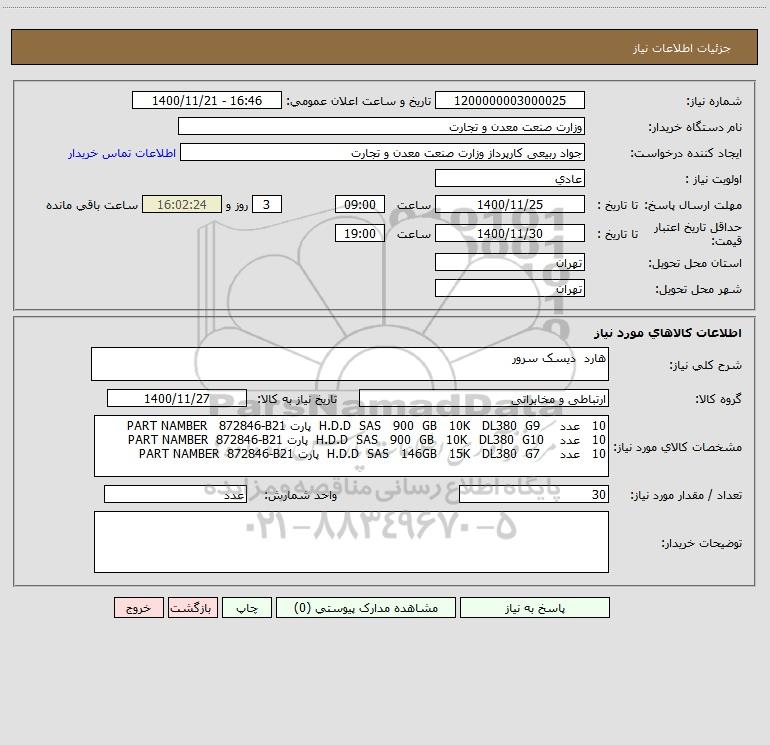Click the خروج exit button

click(x=138, y=607)
